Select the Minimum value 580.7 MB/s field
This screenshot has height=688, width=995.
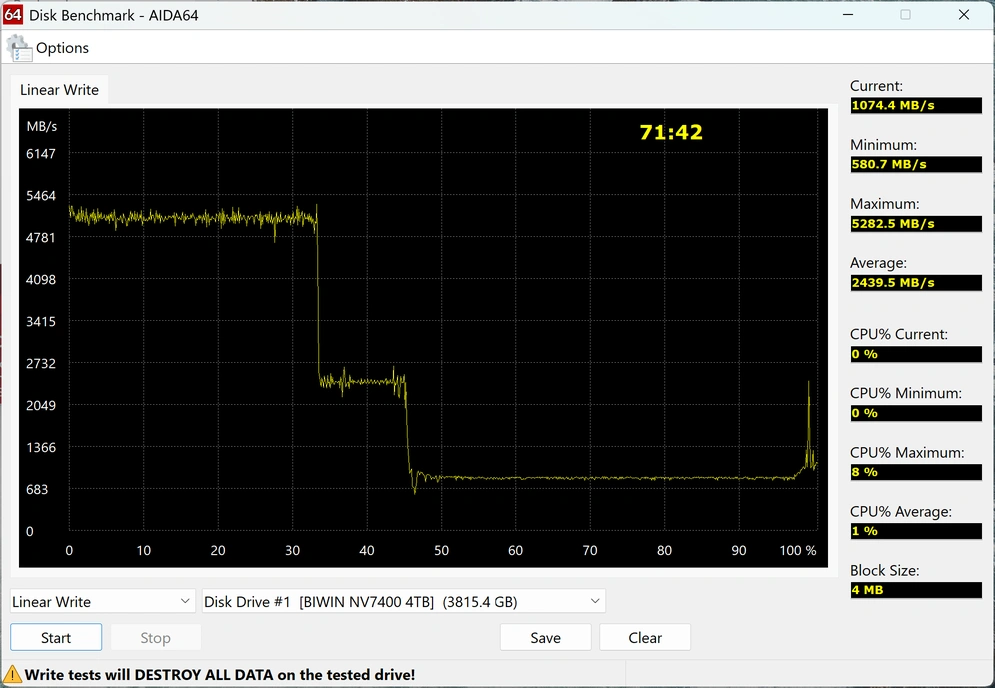[x=915, y=164]
